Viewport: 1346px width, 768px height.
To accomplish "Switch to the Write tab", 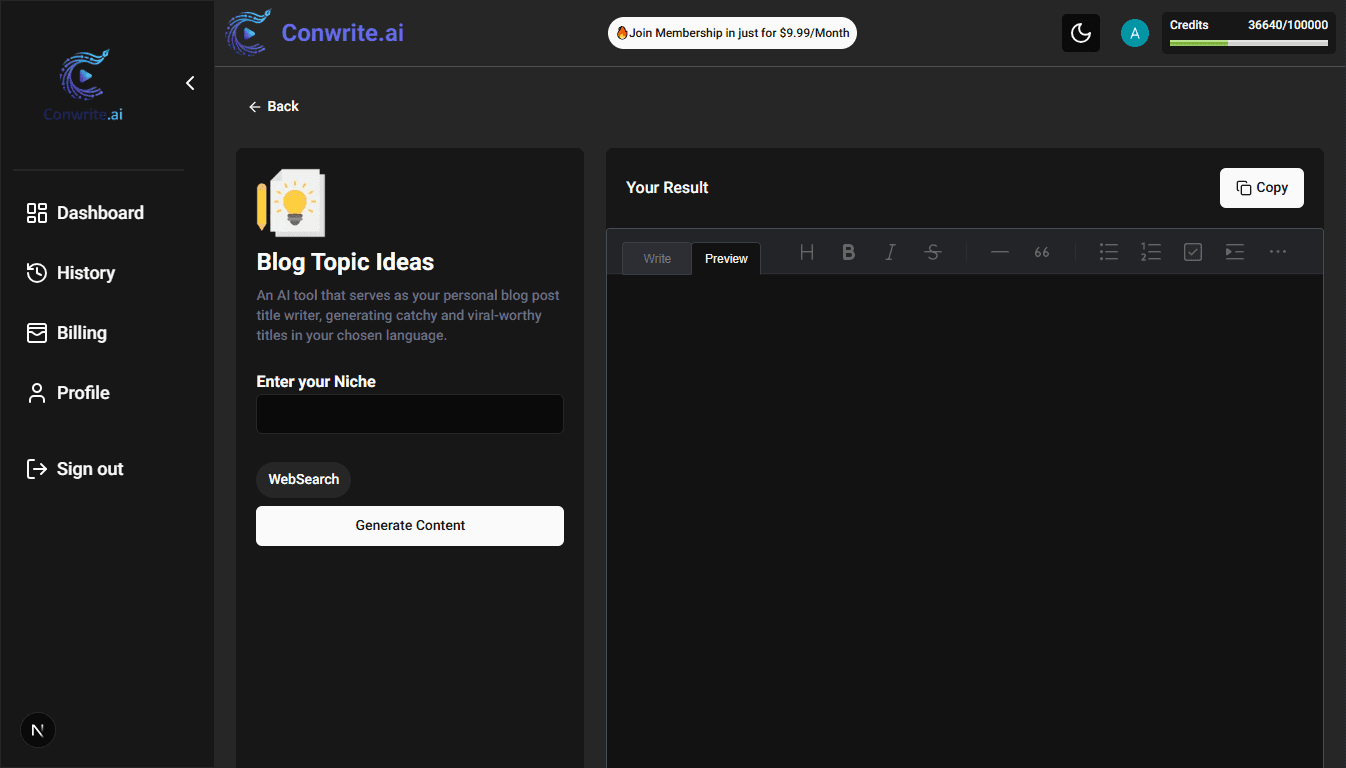I will click(x=656, y=258).
